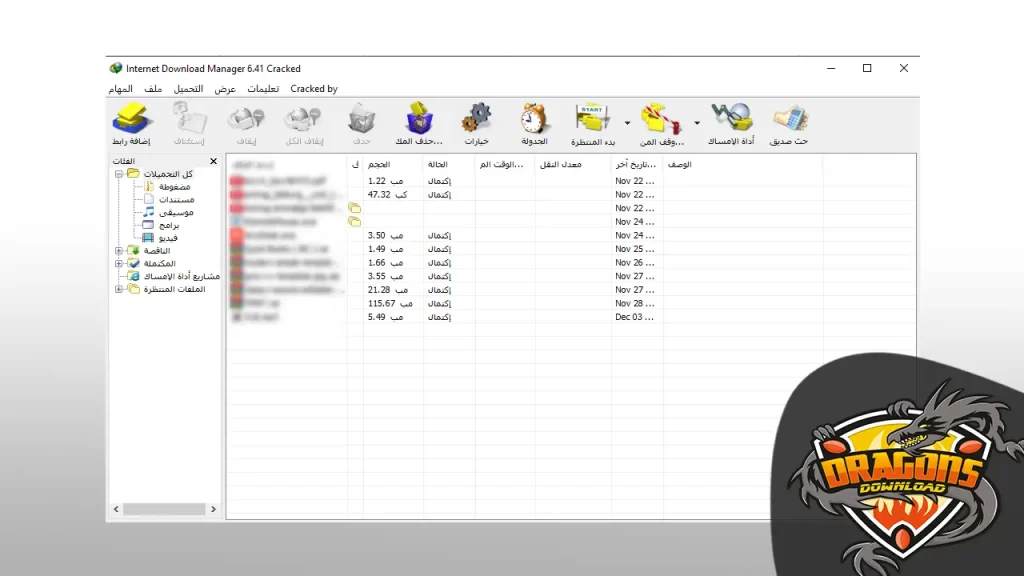Screen dimensions: 1024x576
Task: Open dropdown arrow beside Stop Queue
Action: [697, 124]
